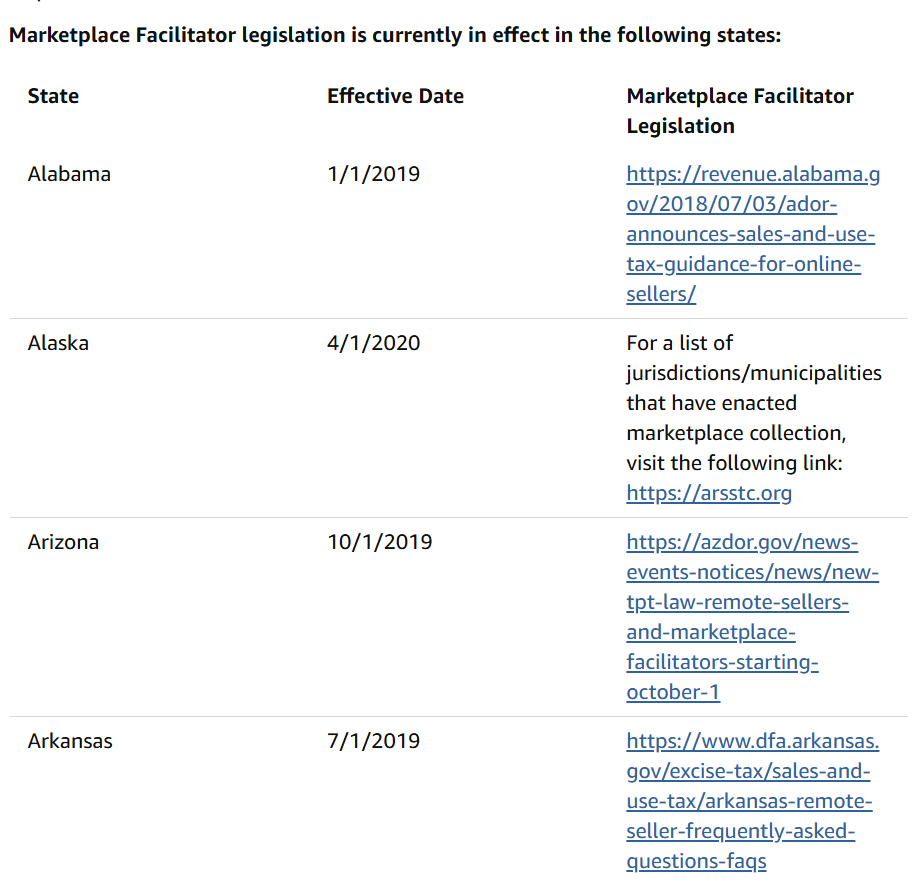Viewport: 915px width, 881px height.
Task: Open the Arkansas dfa.arkansas.gov FAQs link
Action: coord(750,801)
